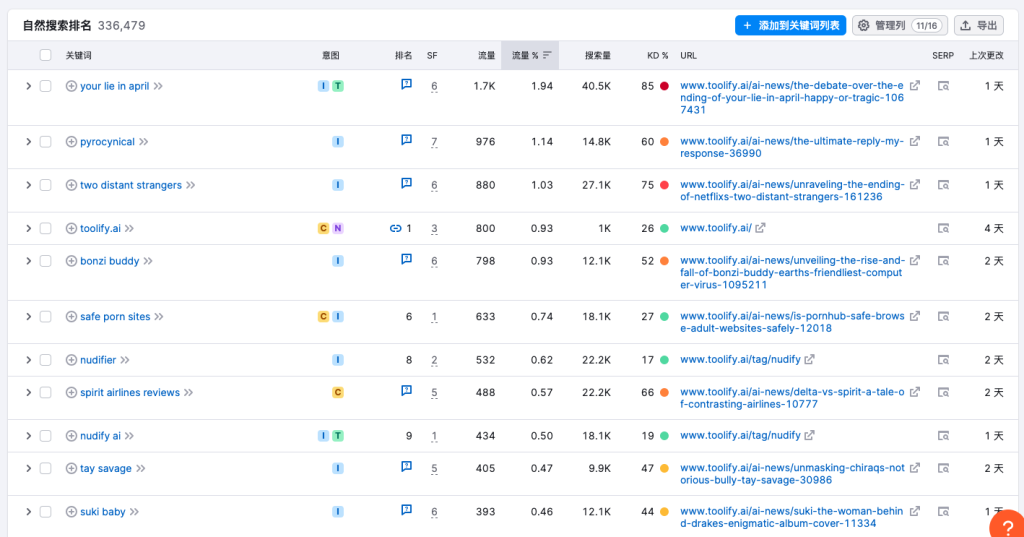Open the orange help question mark button
Viewport: 1024px width, 537px height.
pos(1007,527)
